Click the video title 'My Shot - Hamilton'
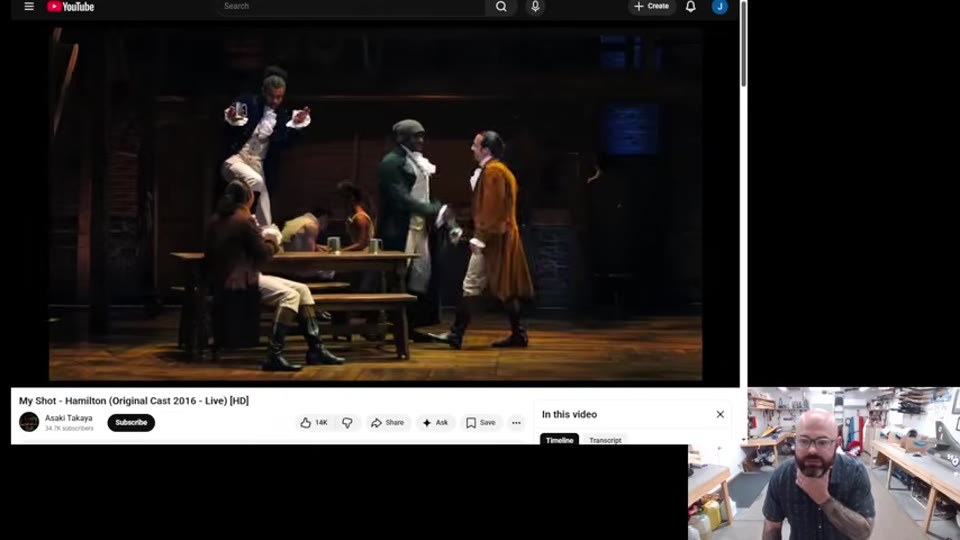The width and height of the screenshot is (960, 540). pyautogui.click(x=133, y=400)
